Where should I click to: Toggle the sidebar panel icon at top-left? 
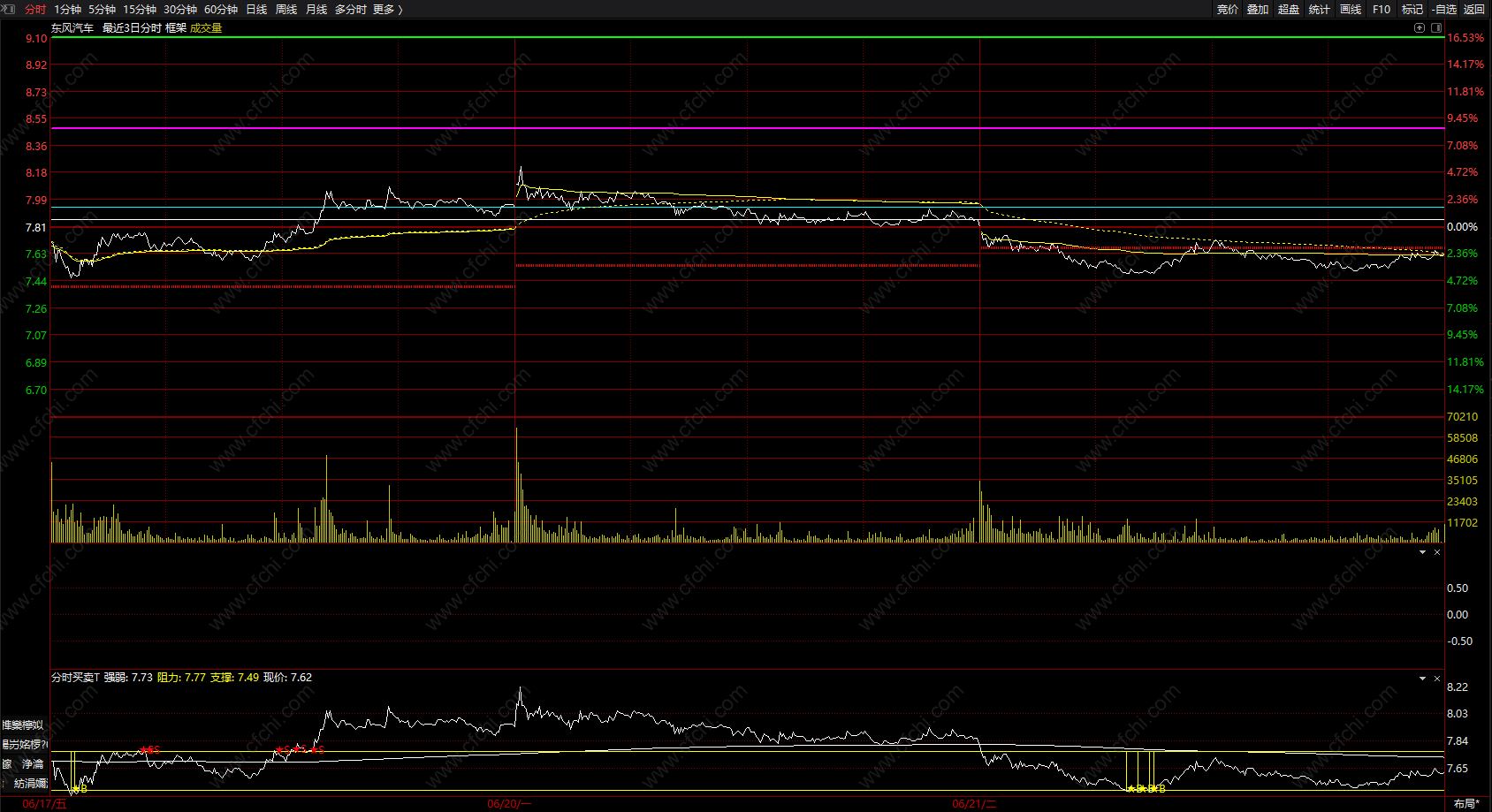pyautogui.click(x=9, y=9)
